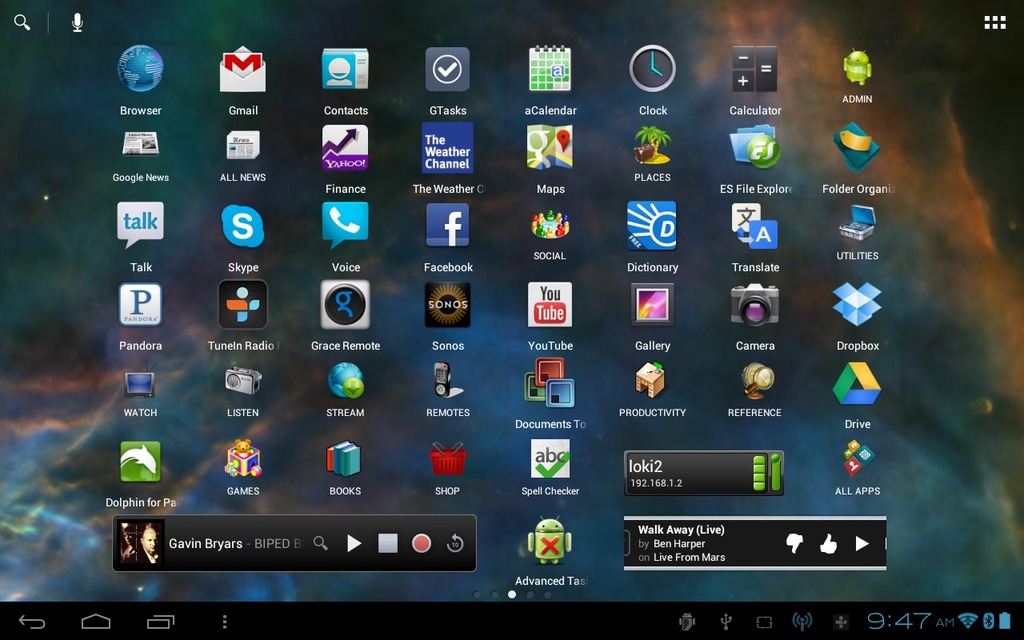Open the Clock app

coord(652,69)
